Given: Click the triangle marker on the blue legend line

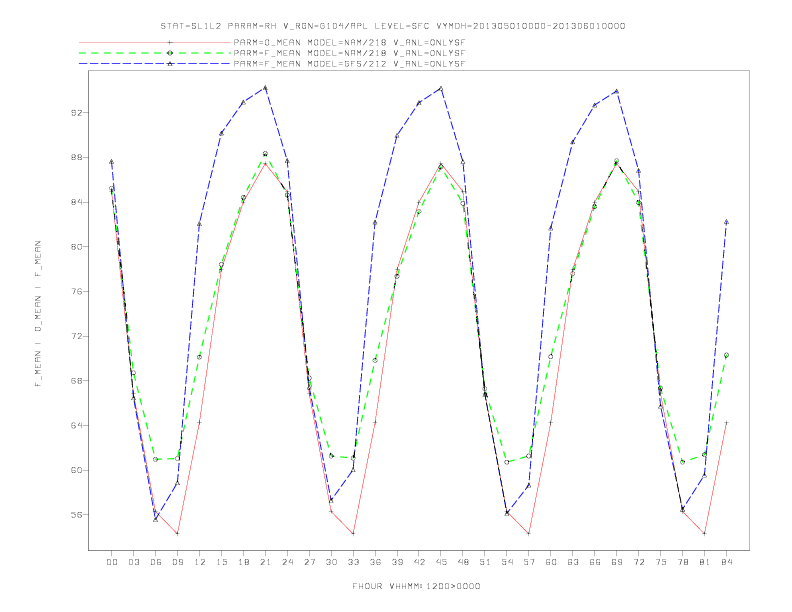Looking at the screenshot, I should pyautogui.click(x=170, y=64).
